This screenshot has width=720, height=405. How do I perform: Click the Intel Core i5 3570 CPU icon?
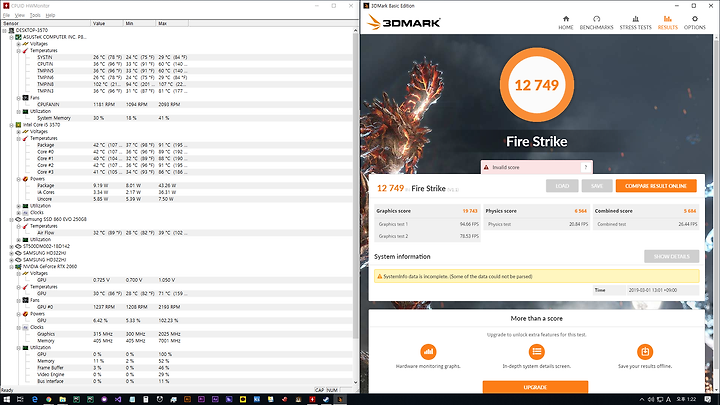pos(18,125)
